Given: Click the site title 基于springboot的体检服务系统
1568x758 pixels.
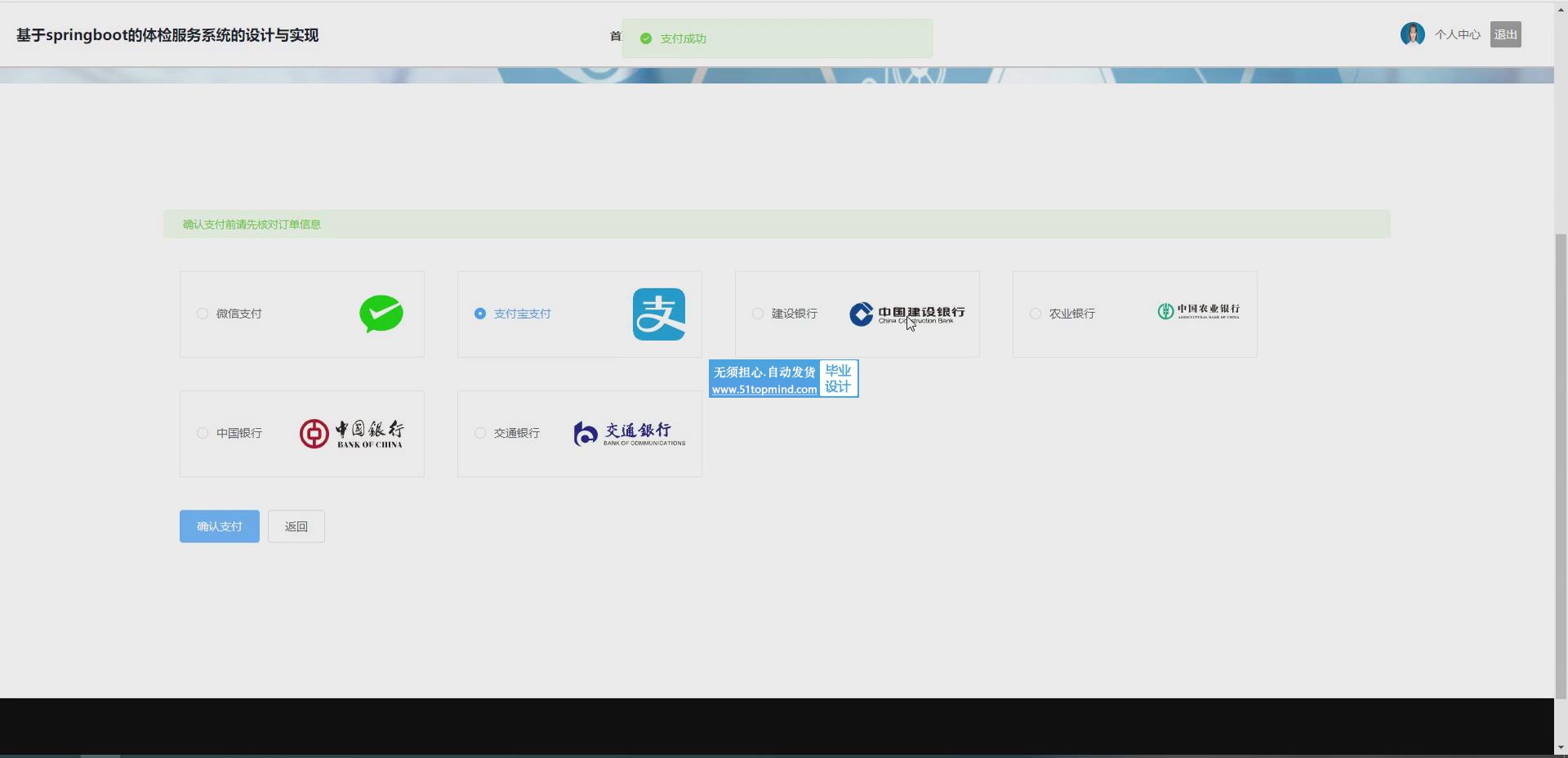Looking at the screenshot, I should (x=167, y=35).
